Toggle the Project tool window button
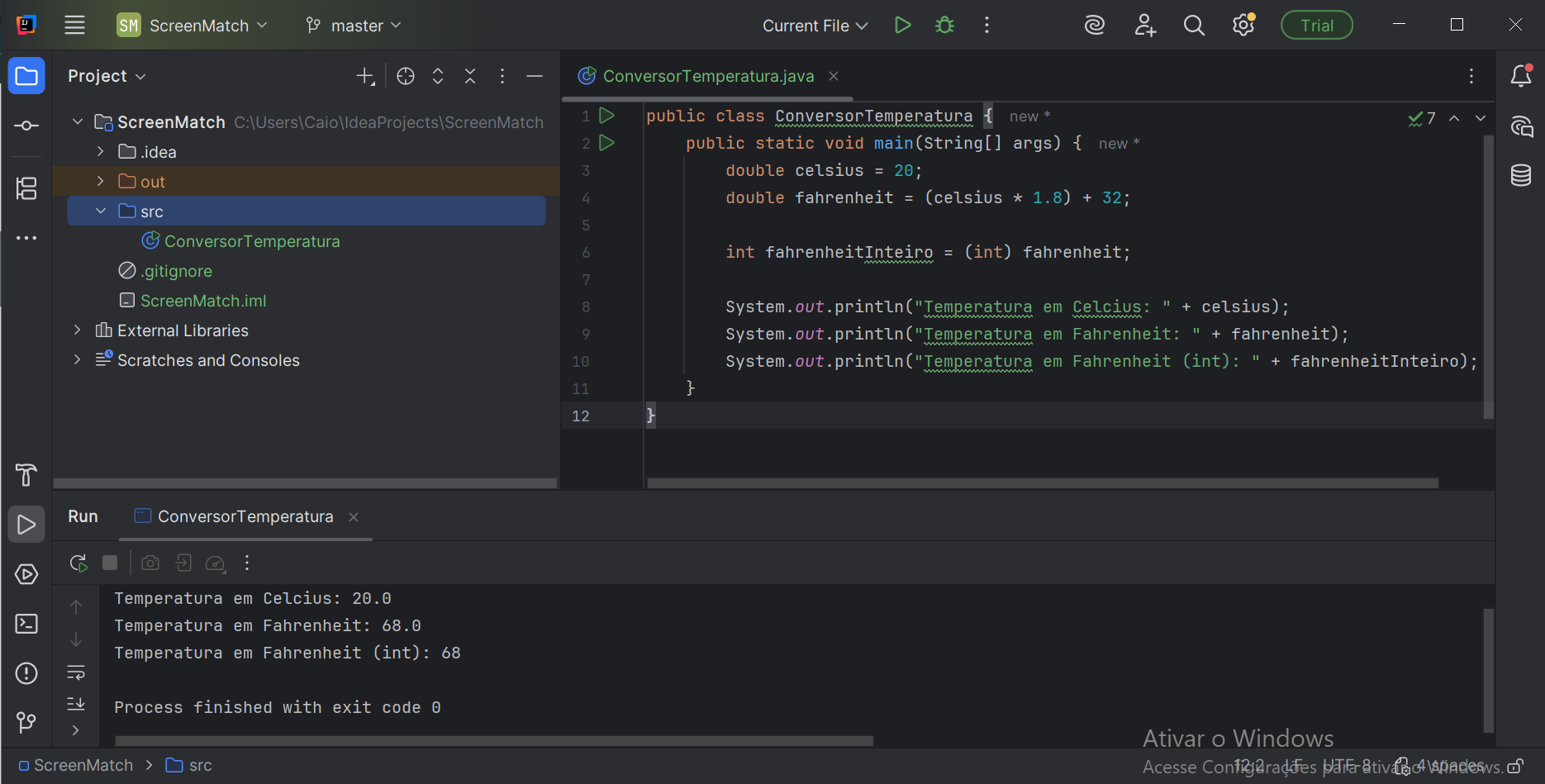 point(26,77)
